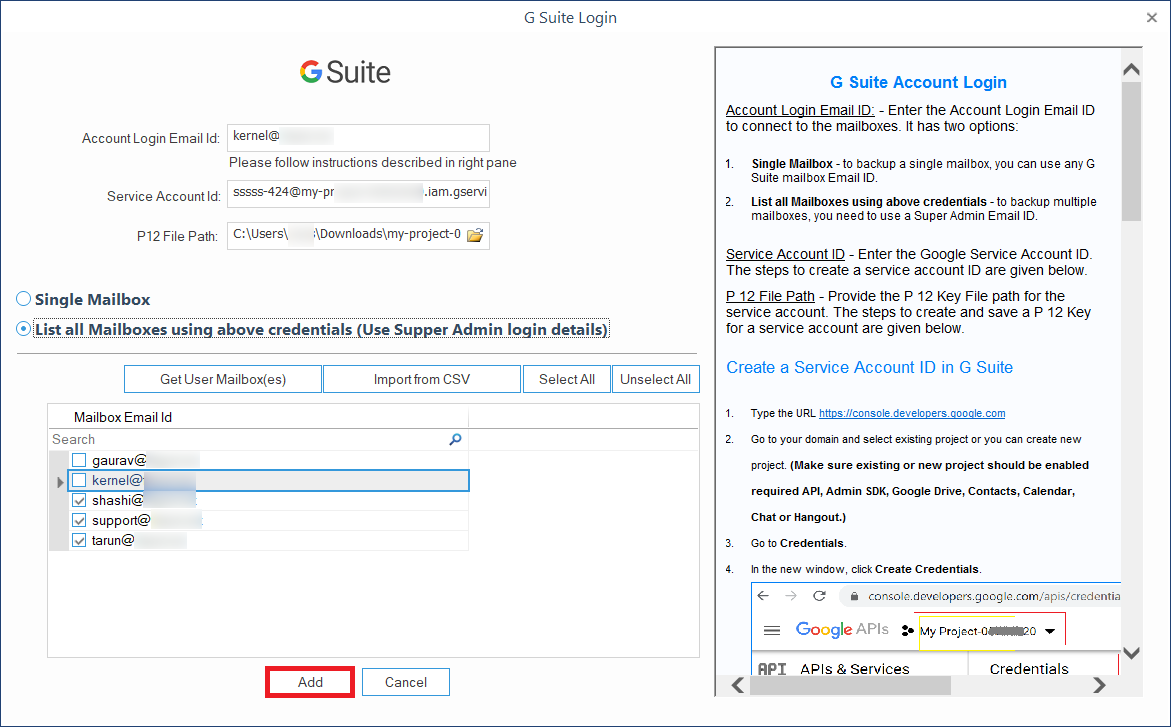
Task: Click the Add button
Action: [310, 682]
